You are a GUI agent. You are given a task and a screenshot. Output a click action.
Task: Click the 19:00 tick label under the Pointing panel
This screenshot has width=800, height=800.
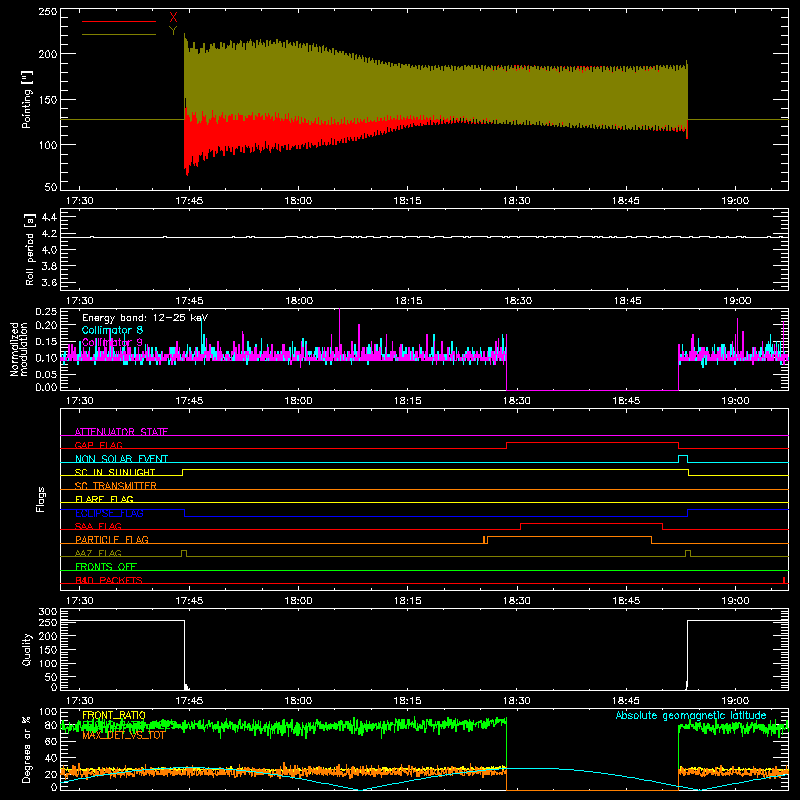click(735, 201)
